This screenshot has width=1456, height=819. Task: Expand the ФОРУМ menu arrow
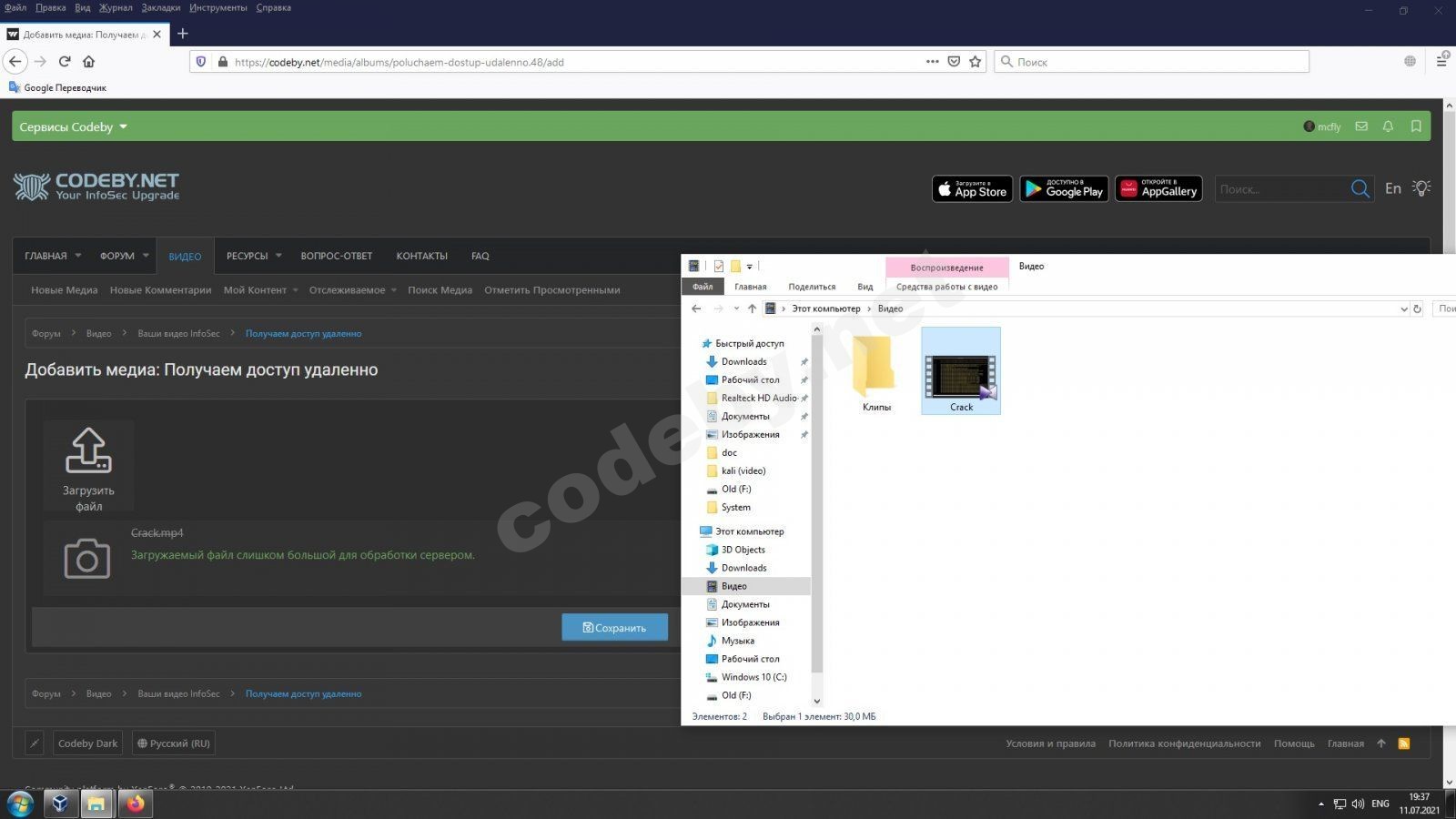146,256
